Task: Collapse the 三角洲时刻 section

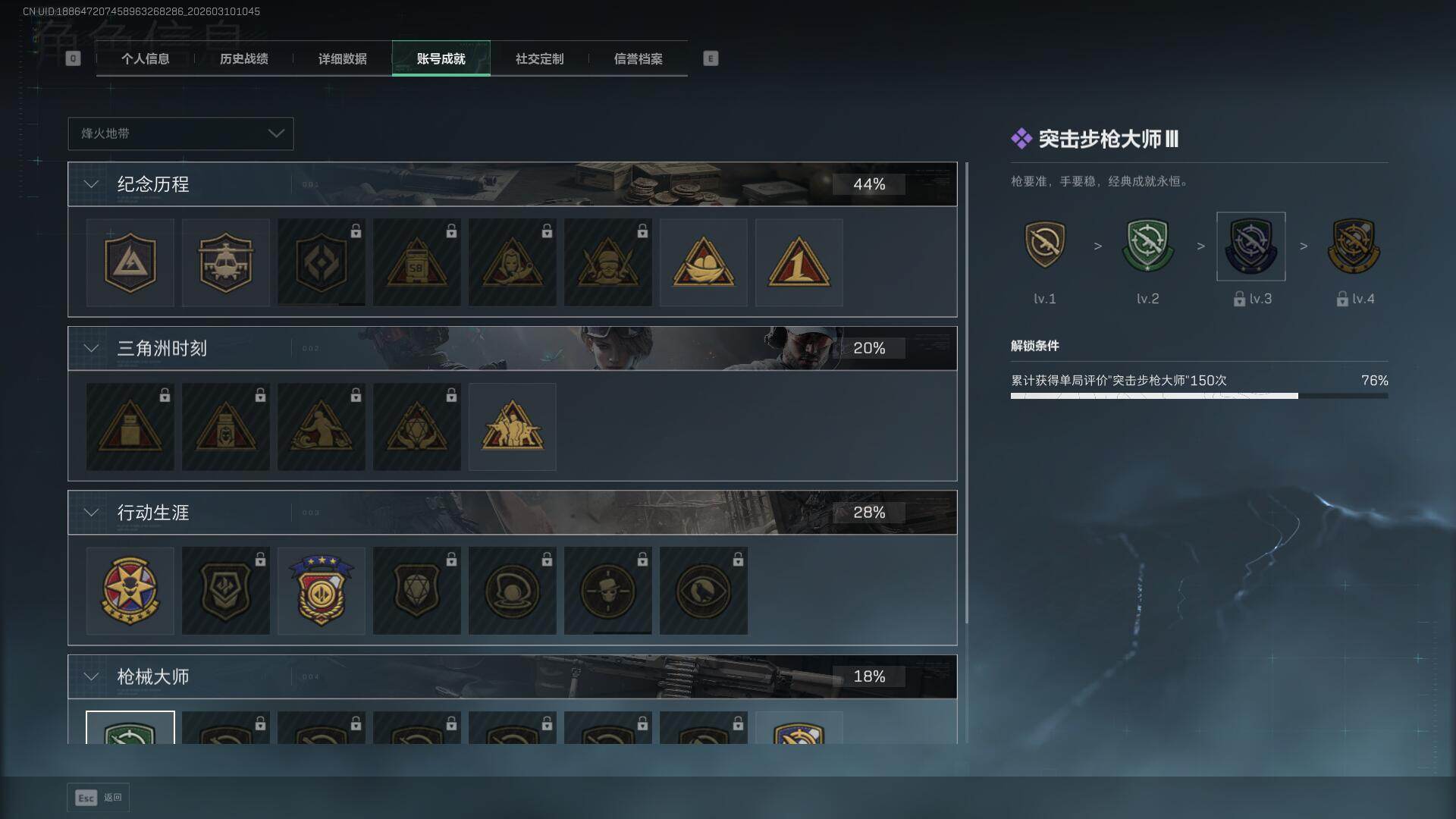Action: pos(91,348)
